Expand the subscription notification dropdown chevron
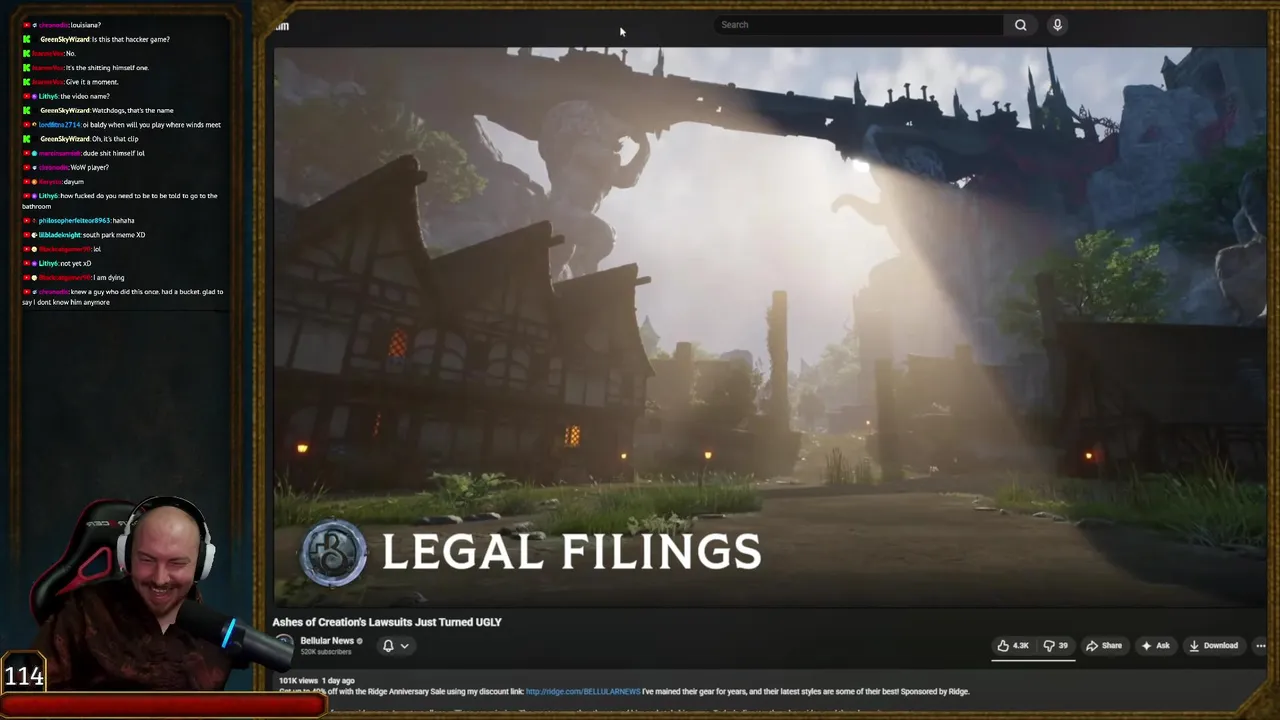Screen dimensions: 1280x720 [x=404, y=646]
